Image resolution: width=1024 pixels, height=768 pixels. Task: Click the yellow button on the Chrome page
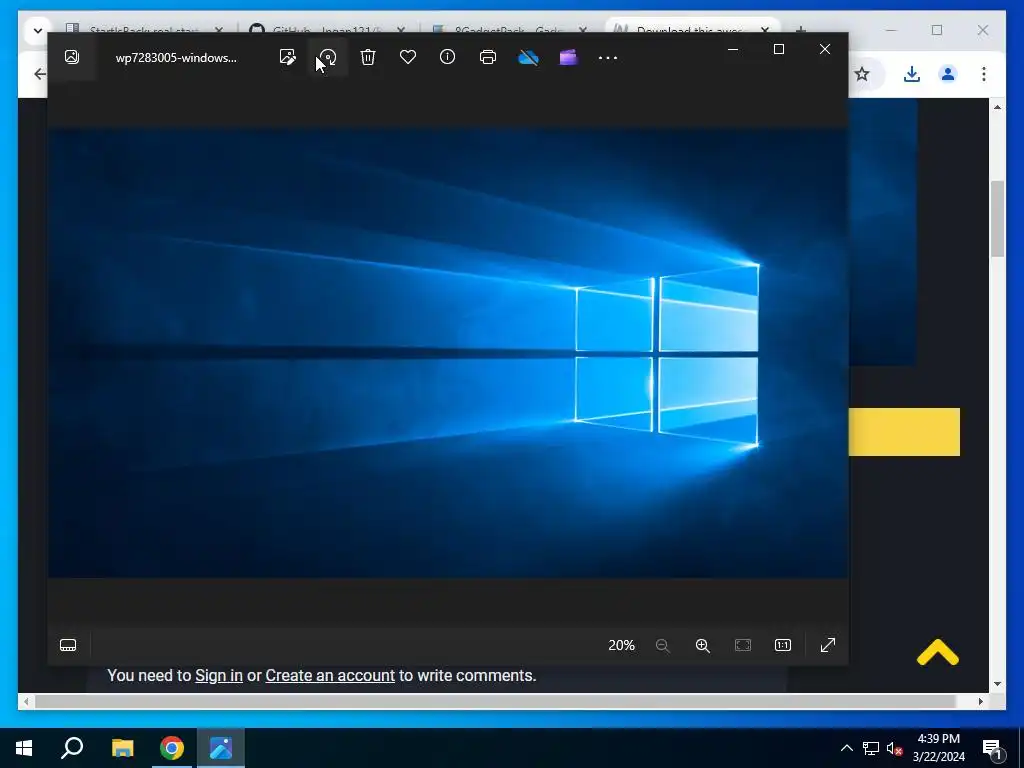(x=904, y=432)
